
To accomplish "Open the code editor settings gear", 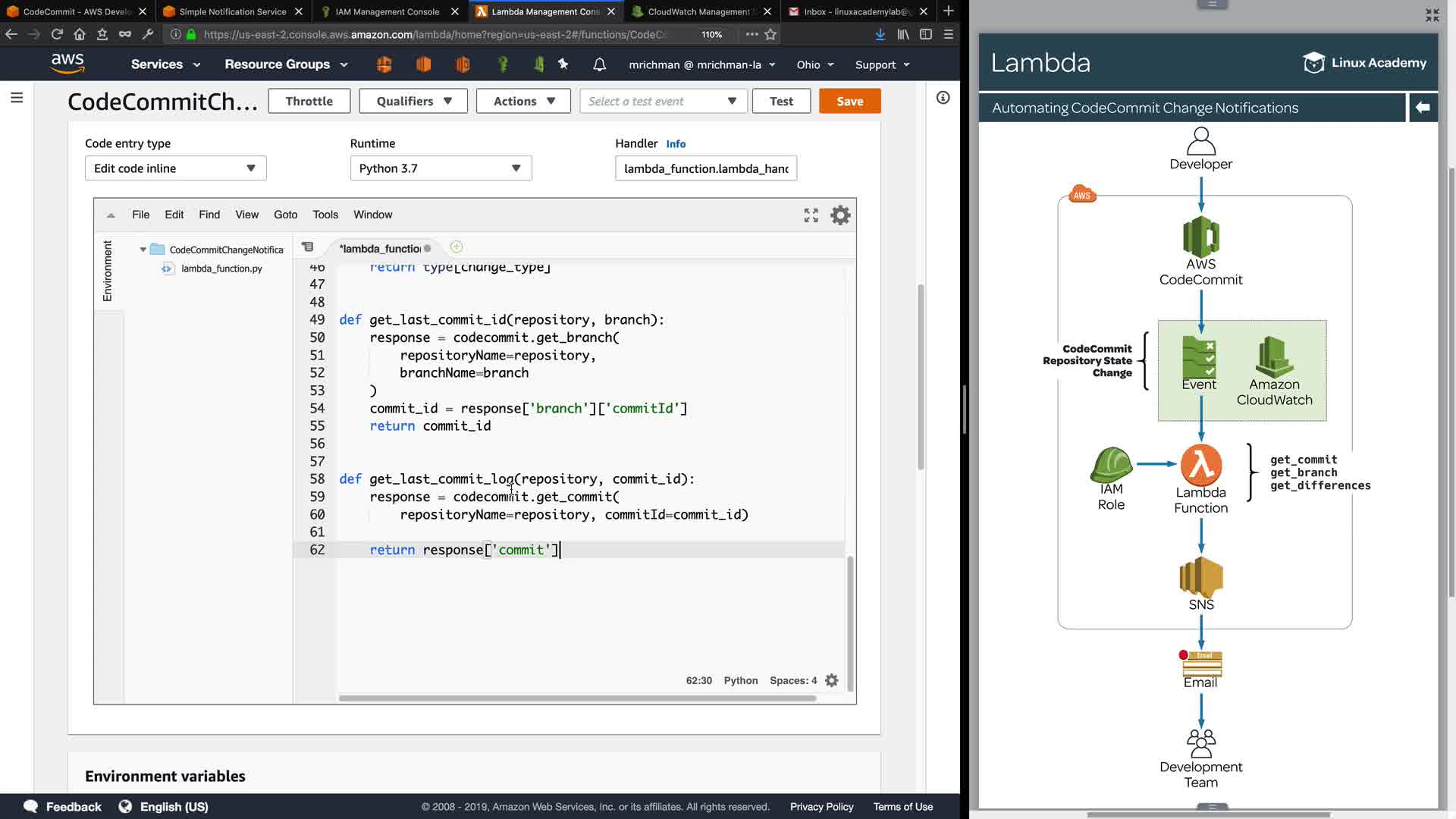I will click(840, 215).
